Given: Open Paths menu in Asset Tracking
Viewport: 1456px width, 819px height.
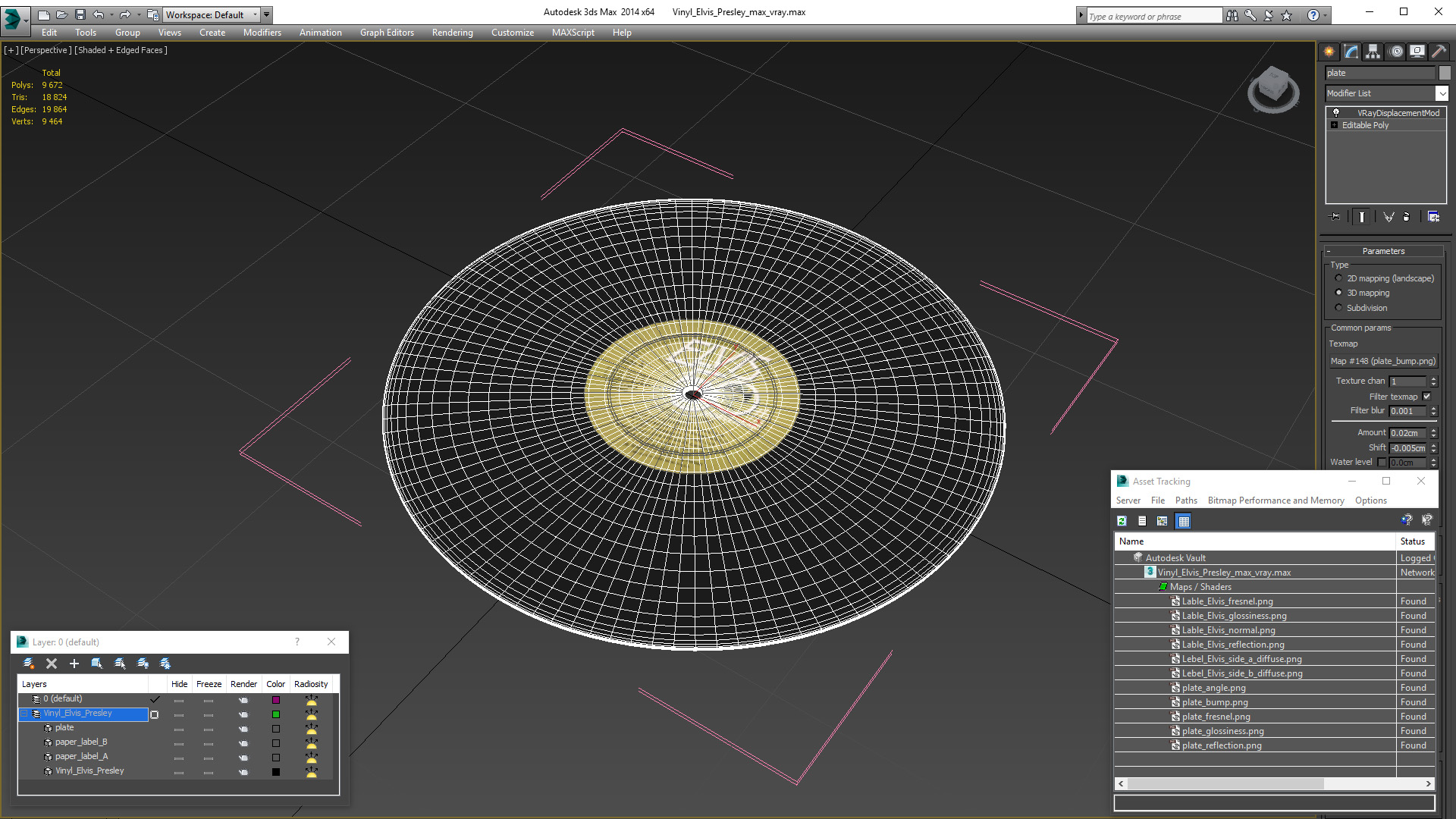Looking at the screenshot, I should pos(1186,500).
